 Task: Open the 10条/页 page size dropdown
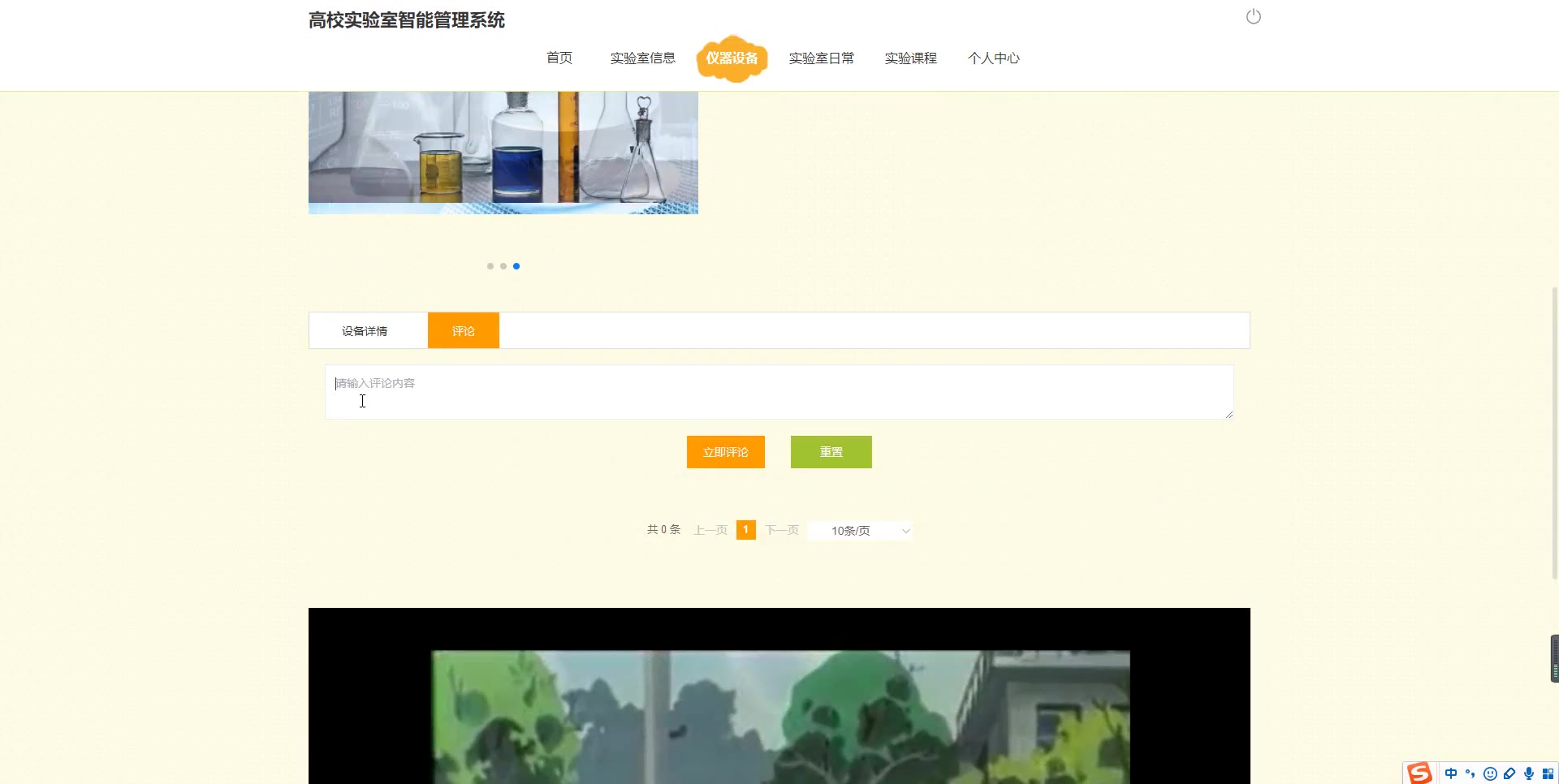tap(861, 531)
